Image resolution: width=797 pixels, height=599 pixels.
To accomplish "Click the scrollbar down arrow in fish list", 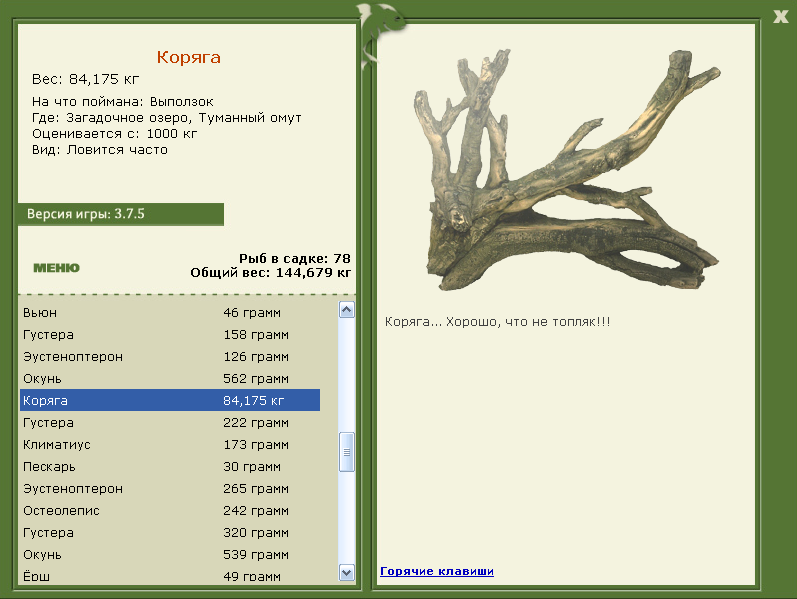I will pyautogui.click(x=347, y=573).
